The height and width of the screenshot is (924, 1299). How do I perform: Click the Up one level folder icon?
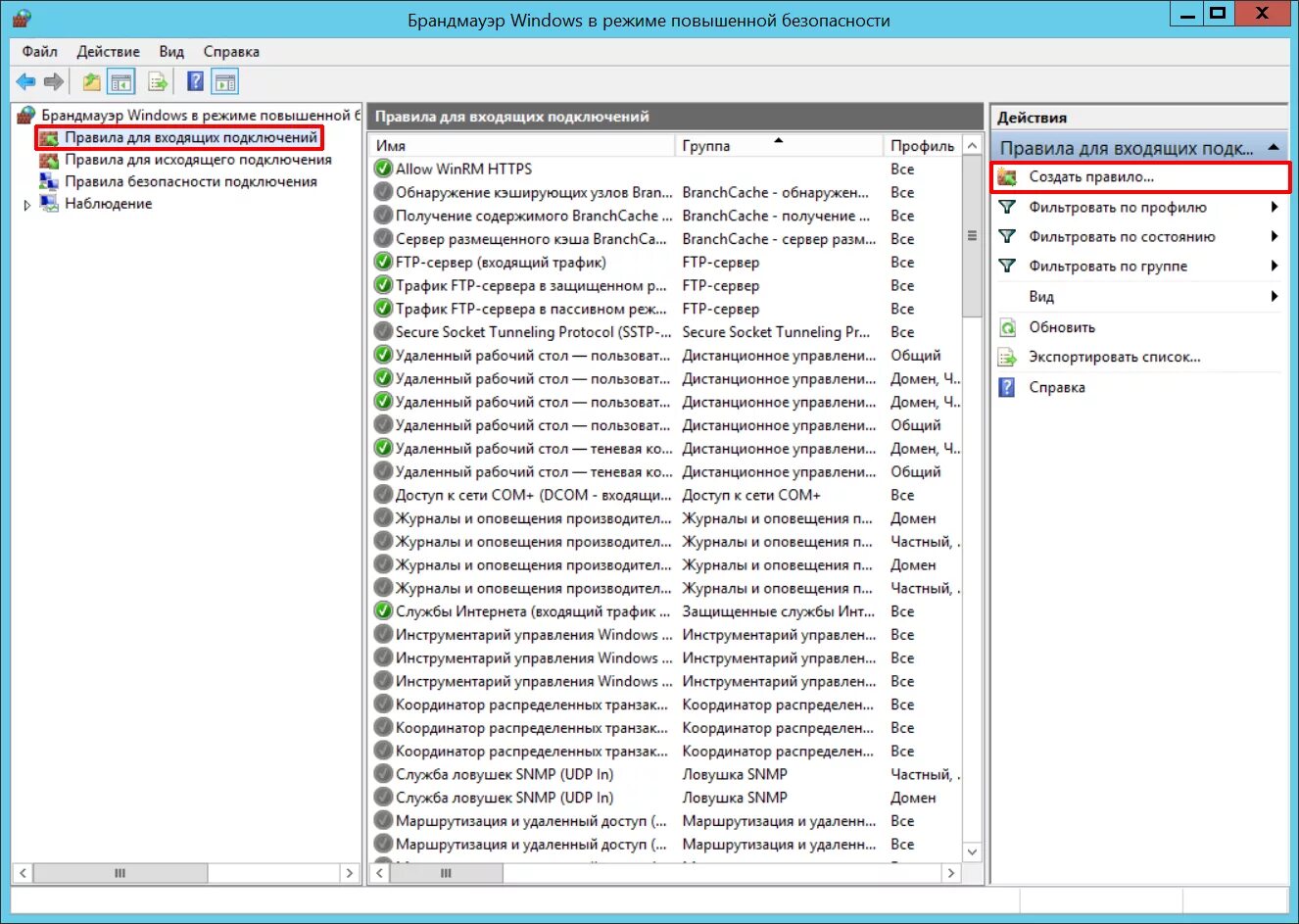click(x=91, y=82)
